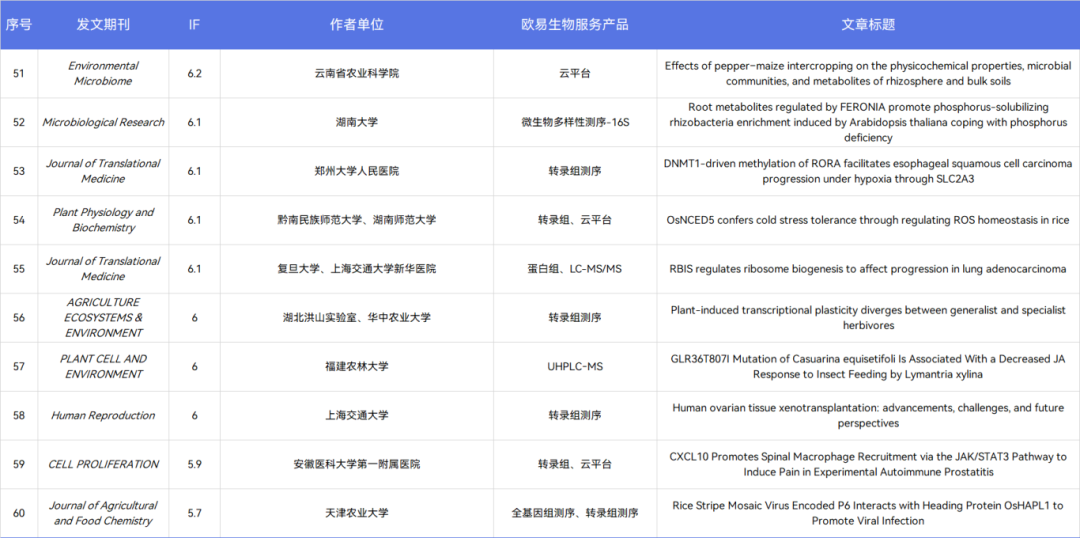Select row number 51 cell
Image resolution: width=1080 pixels, height=538 pixels.
(19, 73)
